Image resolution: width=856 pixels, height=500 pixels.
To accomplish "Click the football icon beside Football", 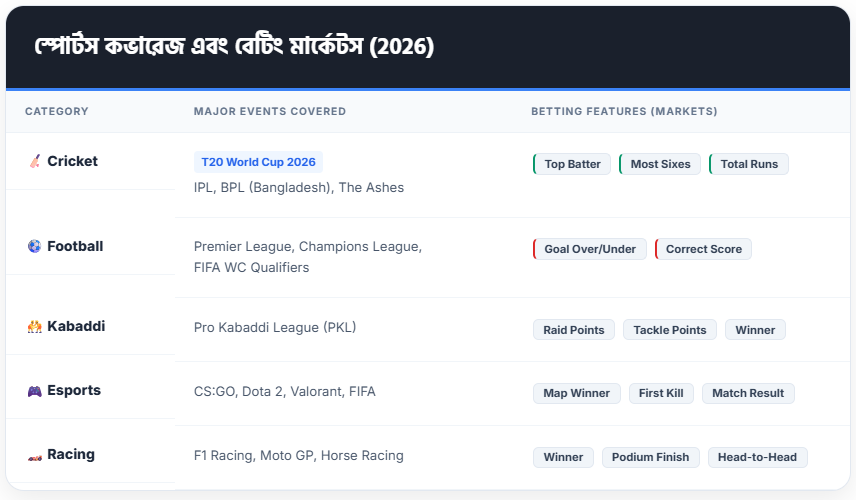I will [34, 247].
